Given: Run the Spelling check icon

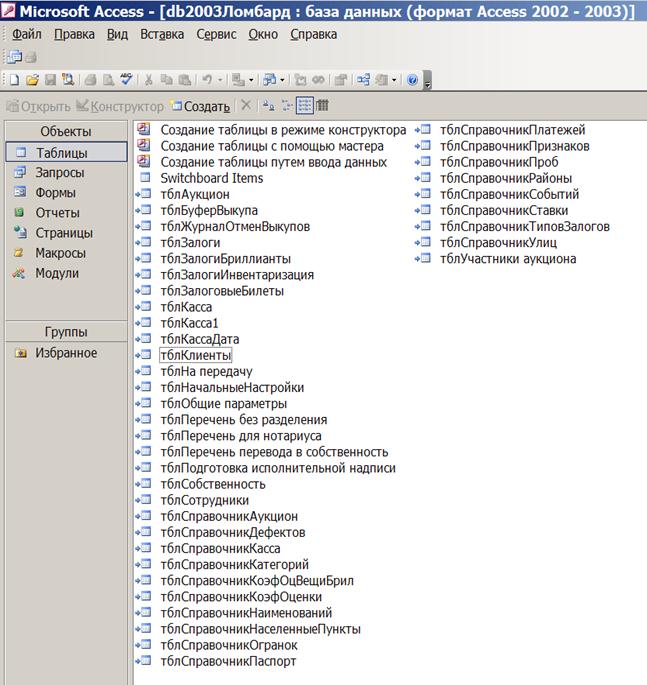Looking at the screenshot, I should click(126, 80).
